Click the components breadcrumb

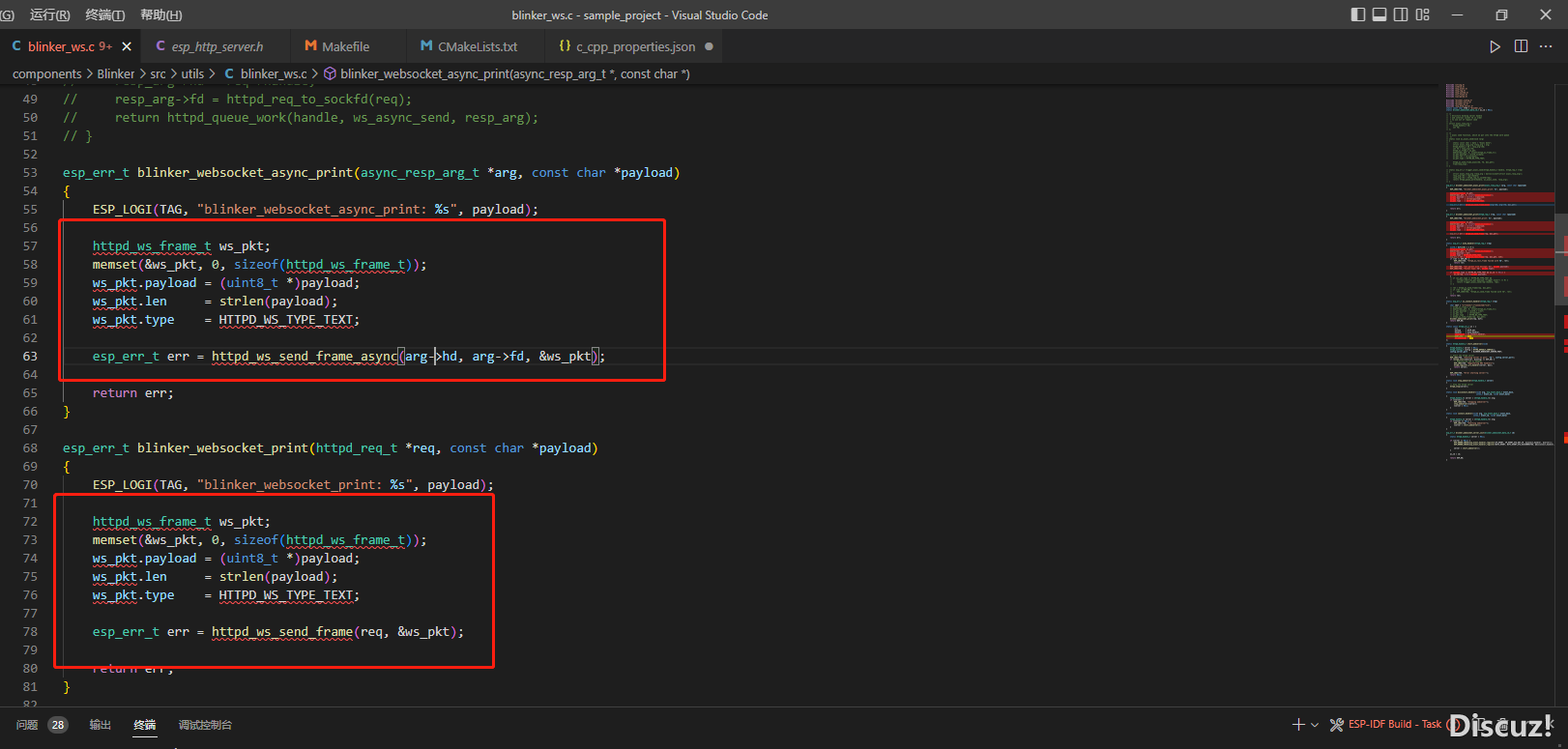(x=47, y=73)
